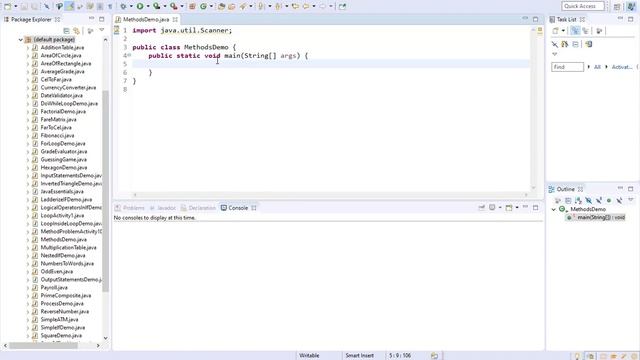This screenshot has height=360, width=640.
Task: Click the Package Explorer vertical scrollbar
Action: [x=106, y=190]
